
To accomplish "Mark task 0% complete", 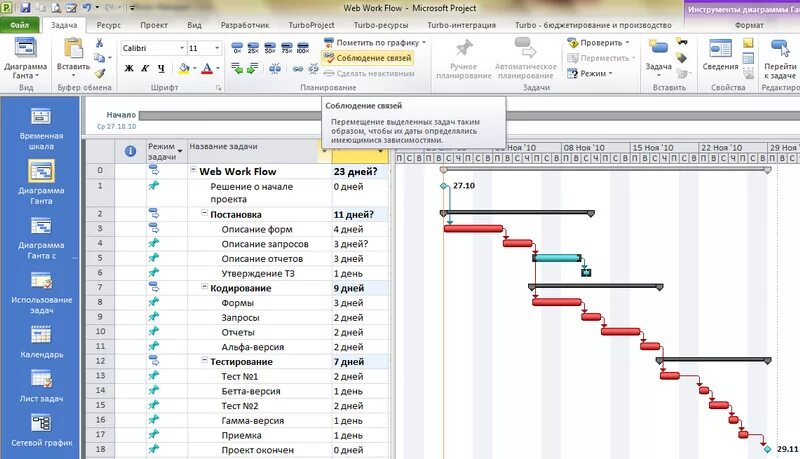I will click(x=237, y=48).
